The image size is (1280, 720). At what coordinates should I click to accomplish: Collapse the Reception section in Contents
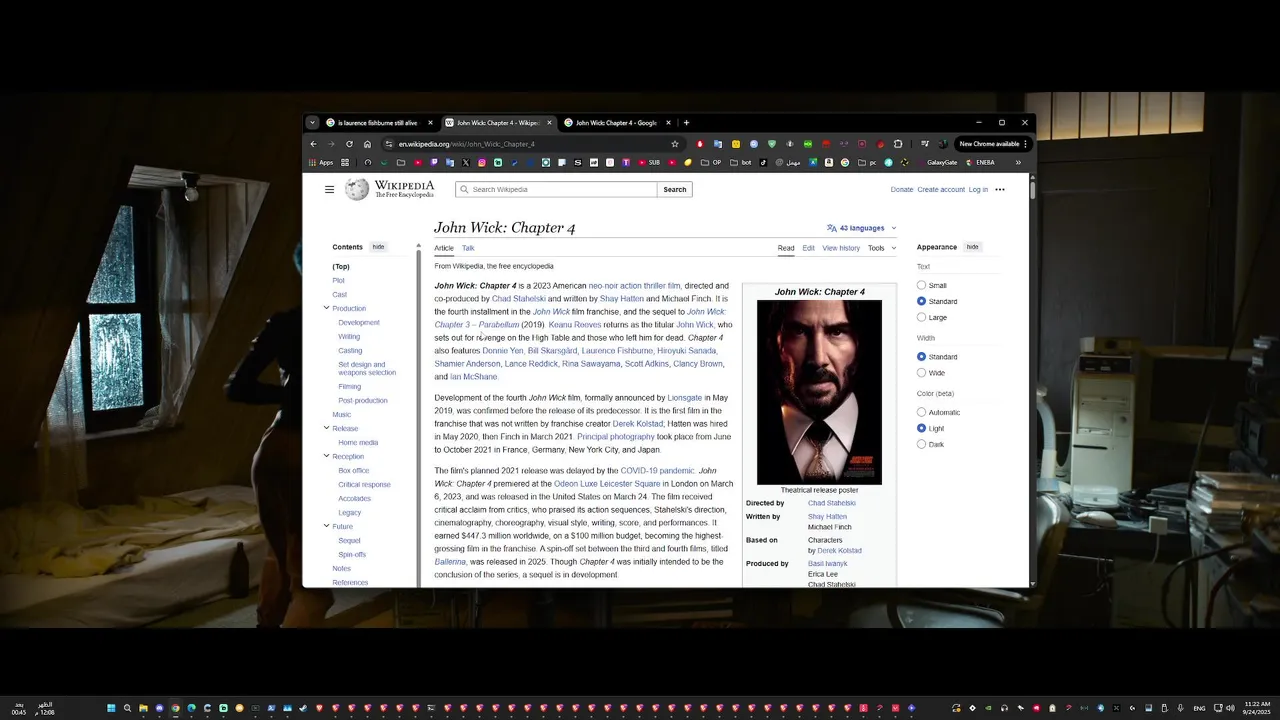click(326, 456)
